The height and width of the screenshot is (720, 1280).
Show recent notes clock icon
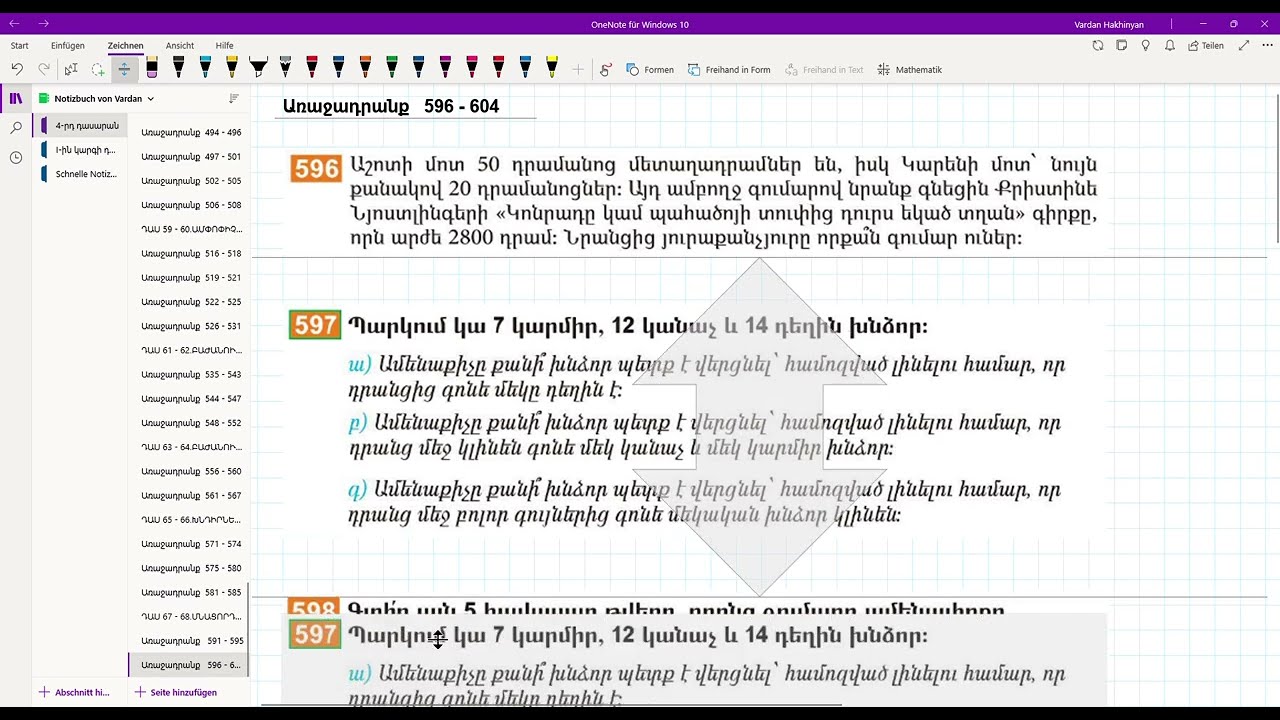click(16, 158)
